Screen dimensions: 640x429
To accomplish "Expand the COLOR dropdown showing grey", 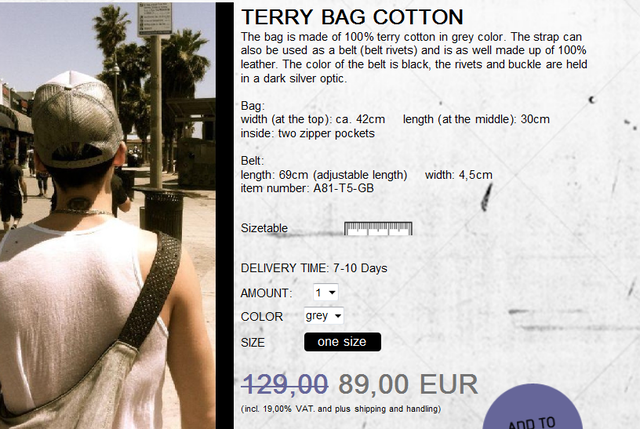I will [x=324, y=316].
